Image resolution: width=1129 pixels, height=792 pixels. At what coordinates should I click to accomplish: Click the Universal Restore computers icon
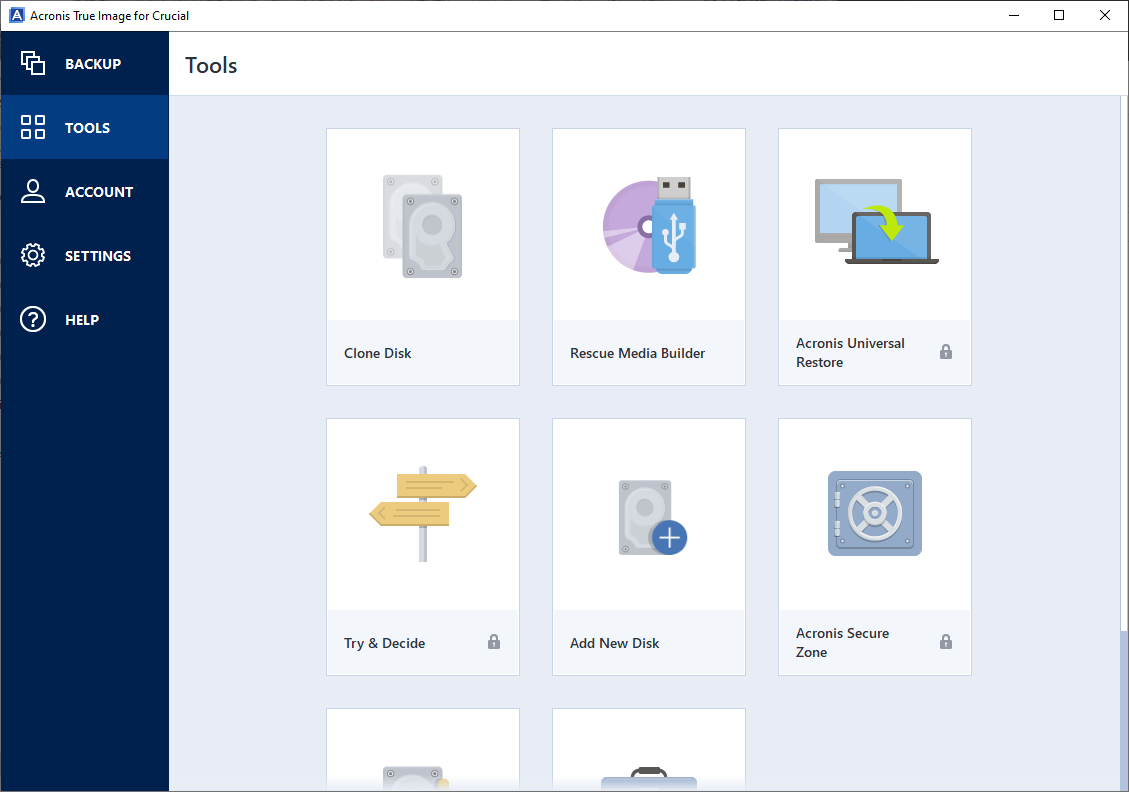(876, 222)
